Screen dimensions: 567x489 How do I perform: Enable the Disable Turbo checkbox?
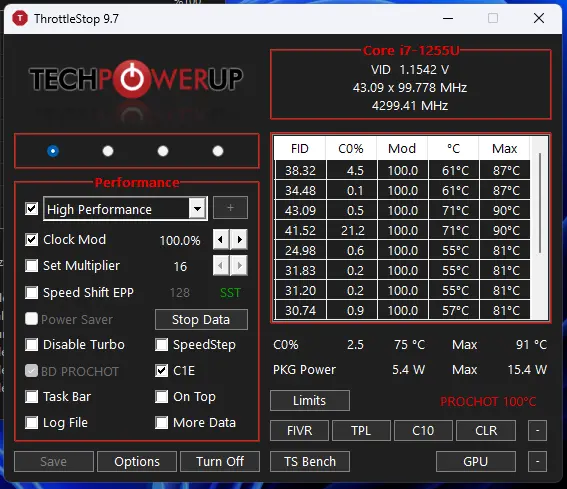(x=31, y=345)
